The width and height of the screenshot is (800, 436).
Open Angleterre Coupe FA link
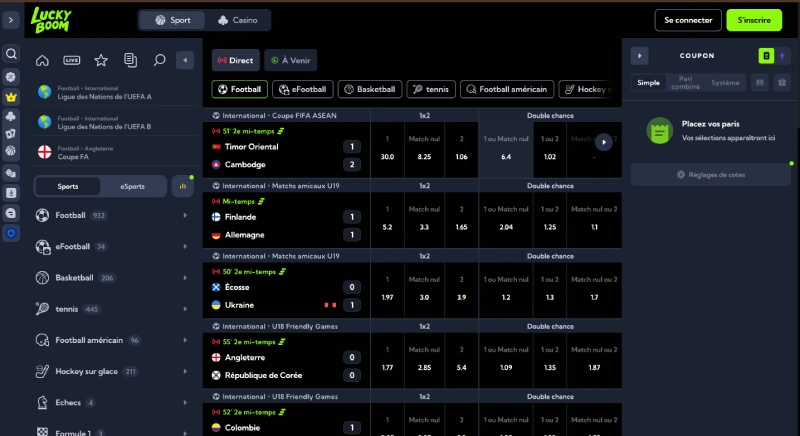pyautogui.click(x=116, y=152)
